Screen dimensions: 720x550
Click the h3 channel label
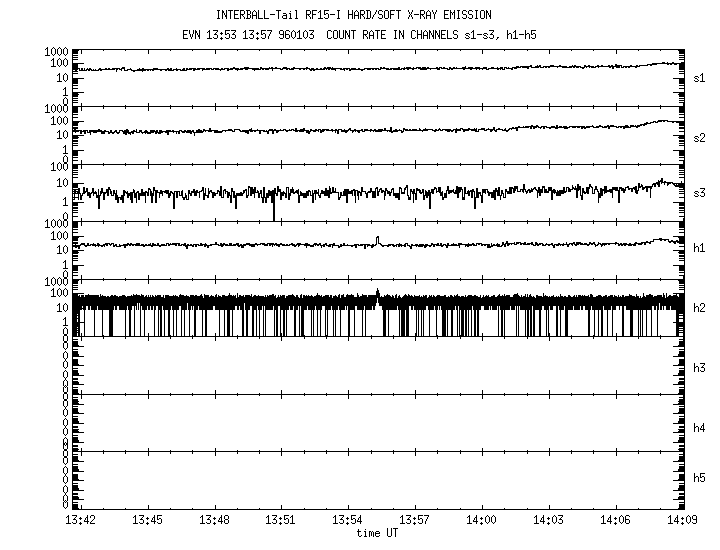click(x=699, y=368)
